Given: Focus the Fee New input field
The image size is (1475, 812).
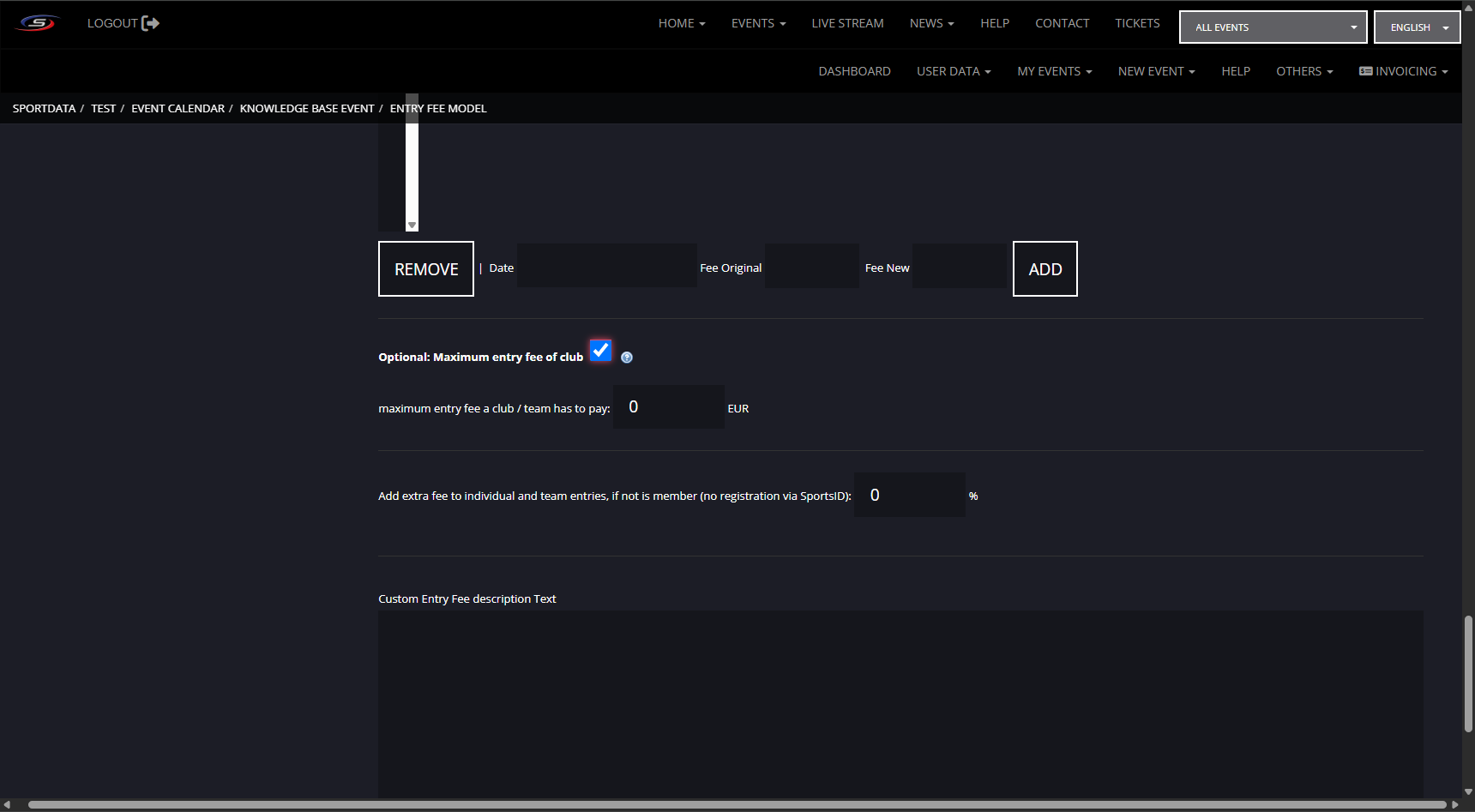Looking at the screenshot, I should click(960, 266).
